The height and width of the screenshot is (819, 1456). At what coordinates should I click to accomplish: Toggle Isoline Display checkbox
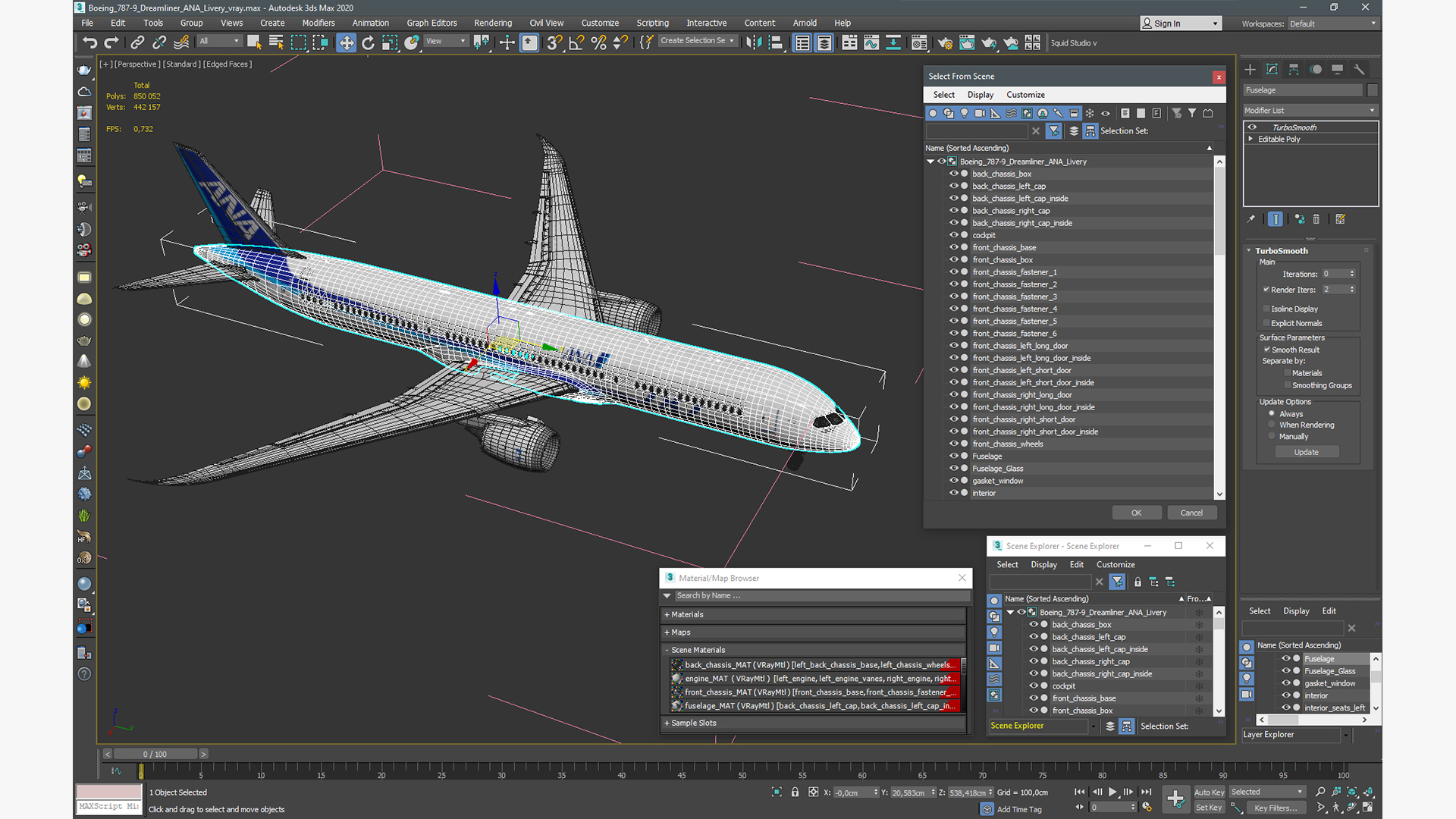point(1266,309)
